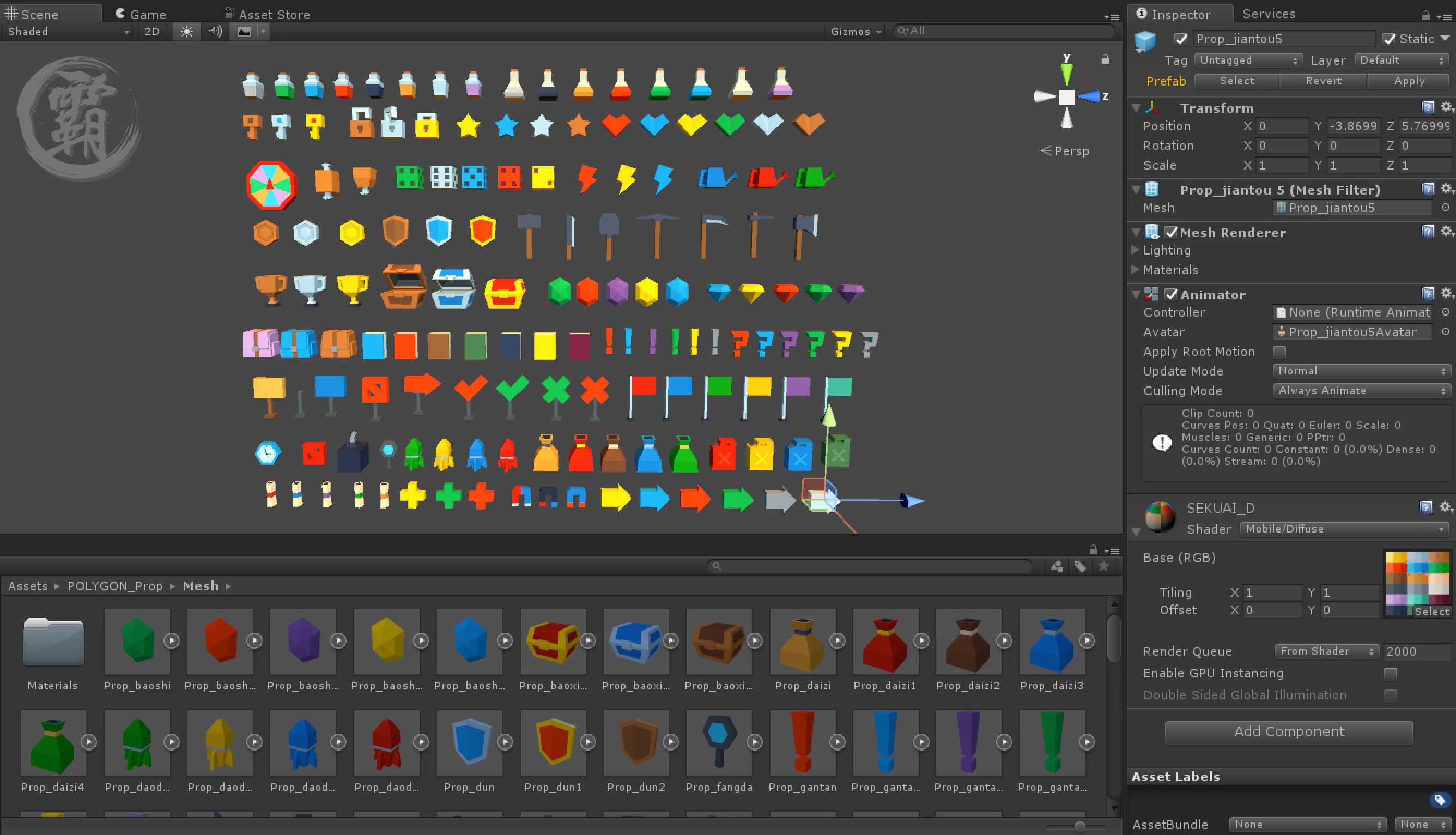Click the Project search field
The image size is (1456, 835).
(x=870, y=567)
